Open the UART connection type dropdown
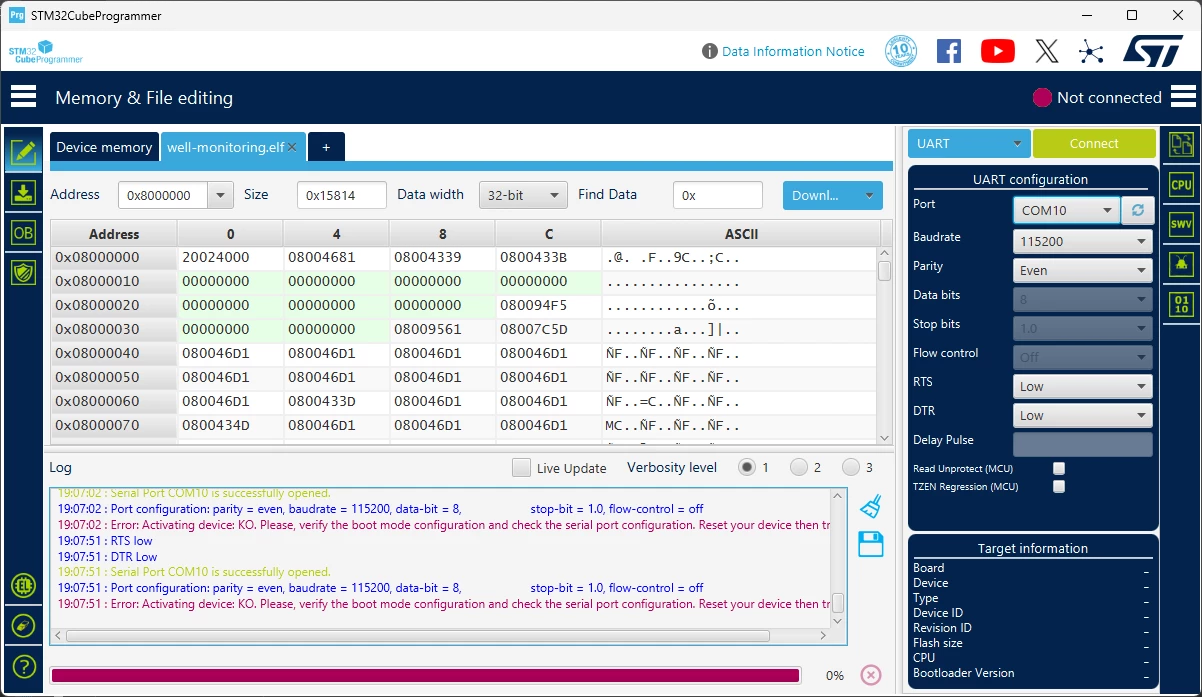Image resolution: width=1202 pixels, height=697 pixels. (968, 144)
